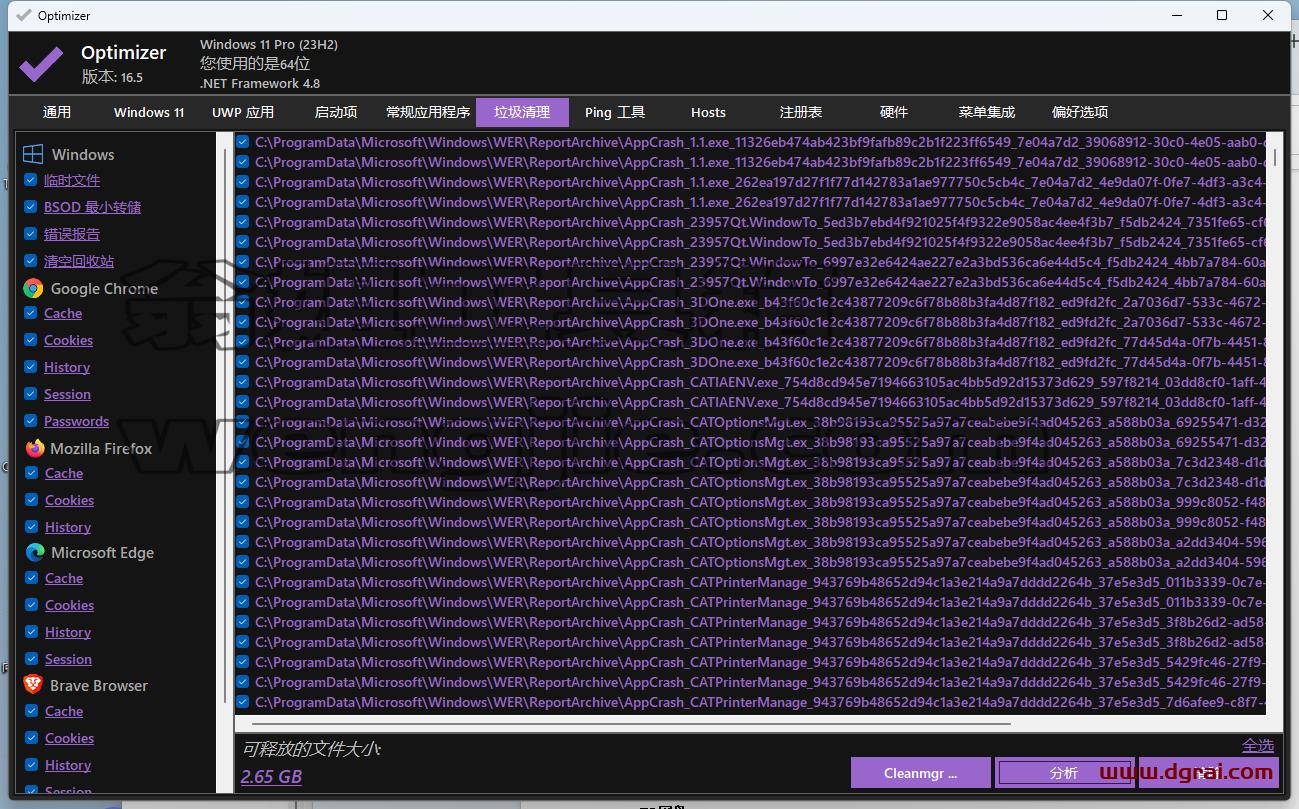
Task: Switch to the Hosts tab
Action: click(708, 112)
